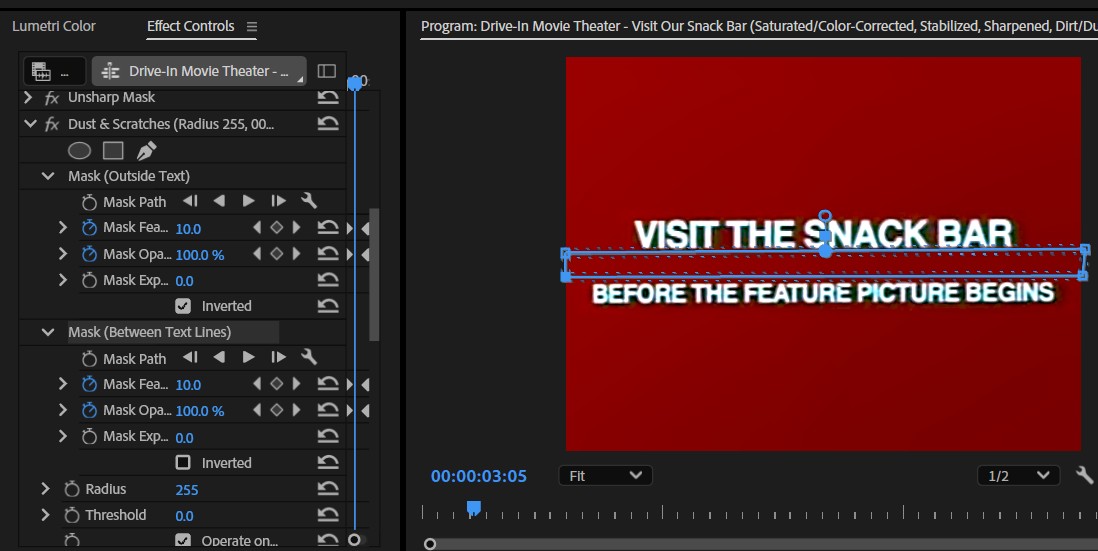Toggle Radius animation stopwatch

[71, 489]
